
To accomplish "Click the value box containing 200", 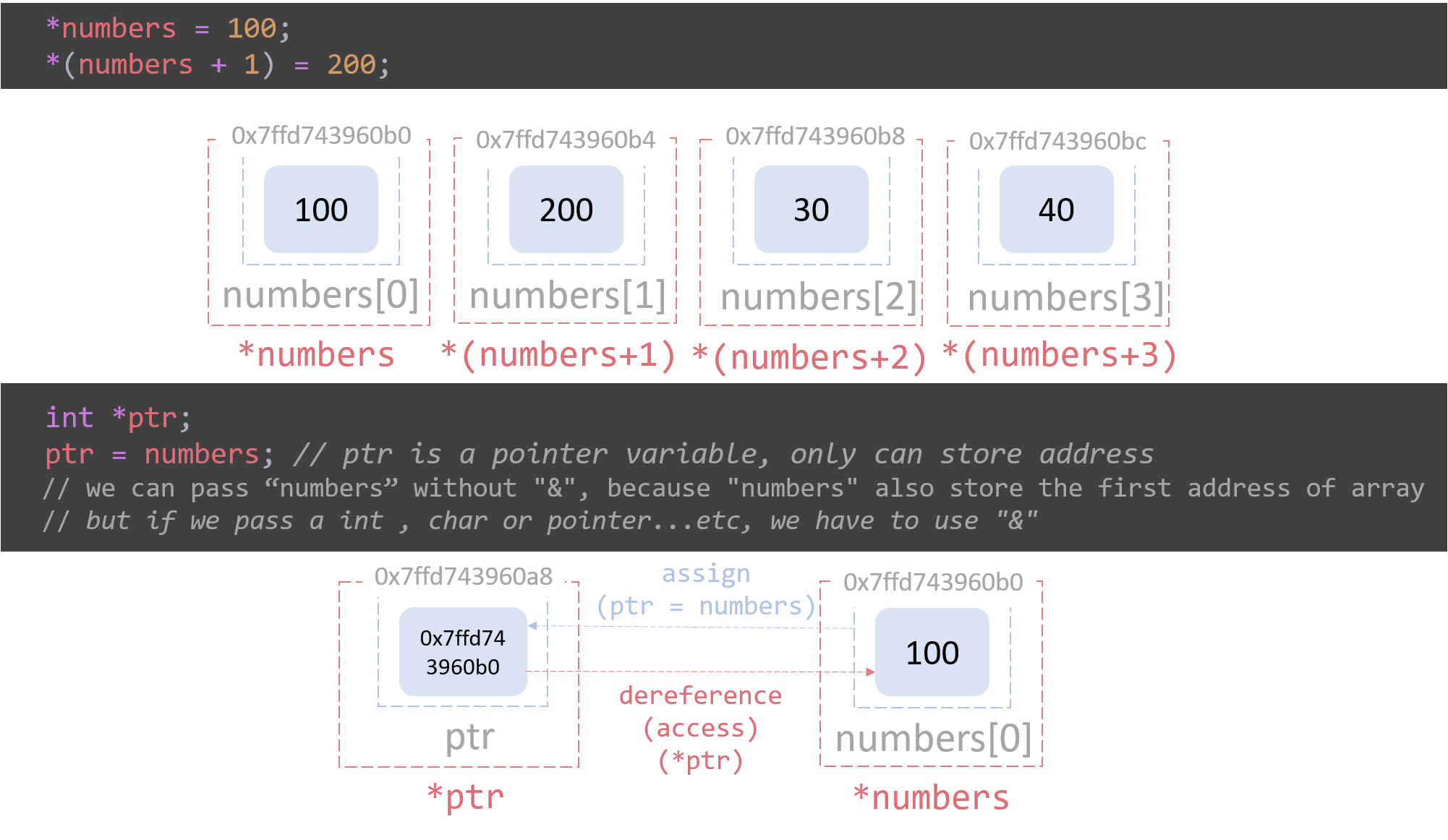I will point(566,210).
